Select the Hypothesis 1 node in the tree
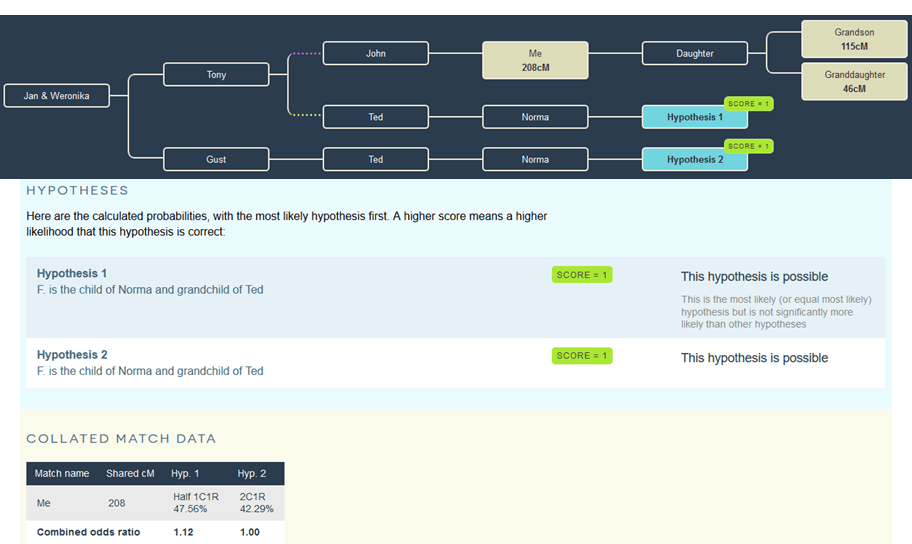912x544 pixels. [x=694, y=117]
